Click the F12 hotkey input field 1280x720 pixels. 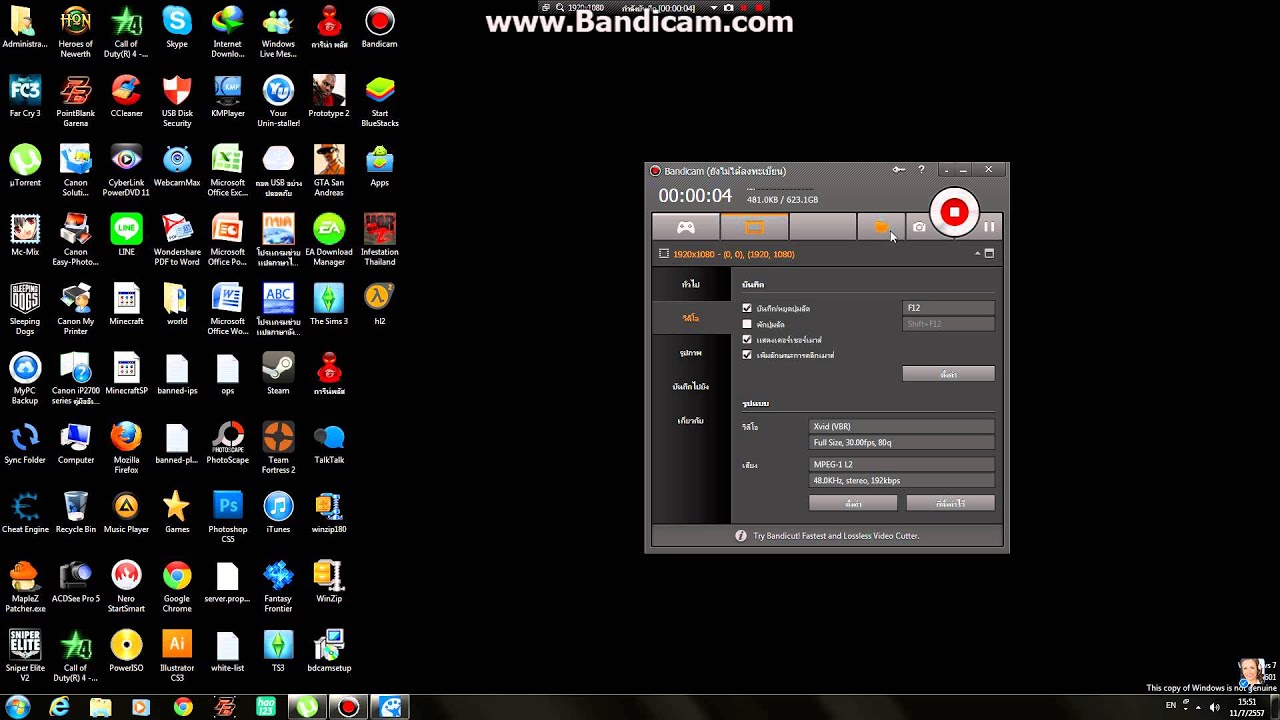949,308
